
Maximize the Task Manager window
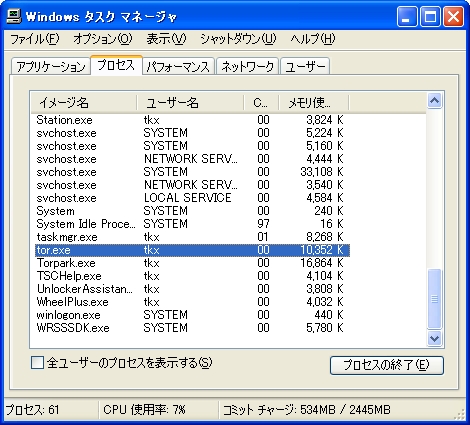point(430,16)
